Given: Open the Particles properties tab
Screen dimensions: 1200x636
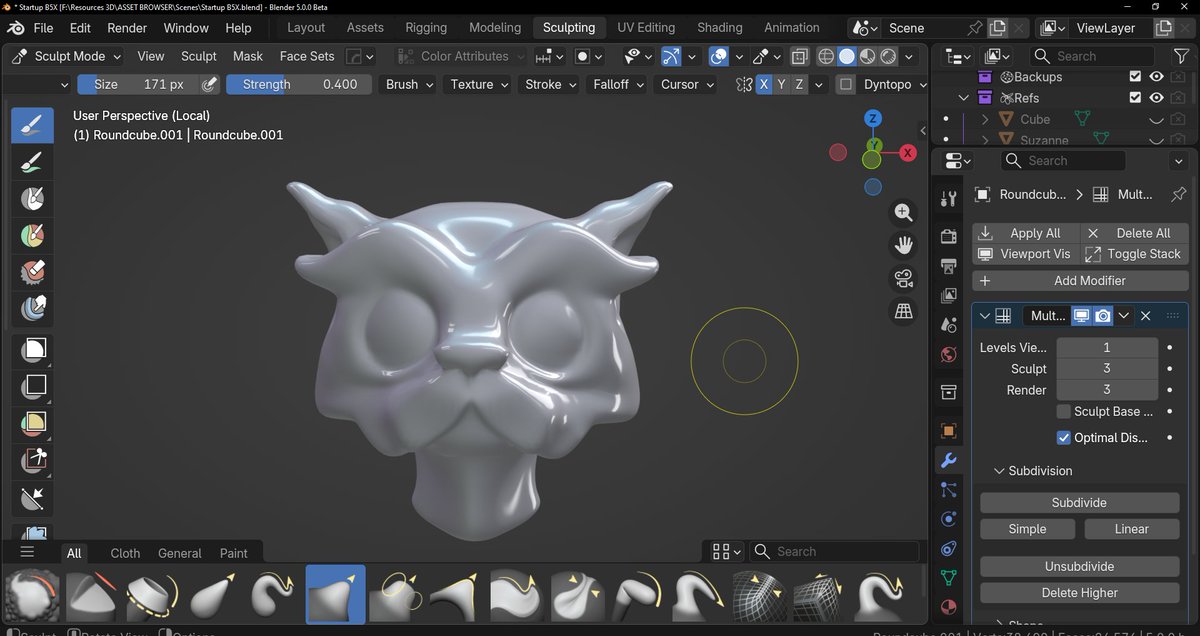Looking at the screenshot, I should 949,490.
